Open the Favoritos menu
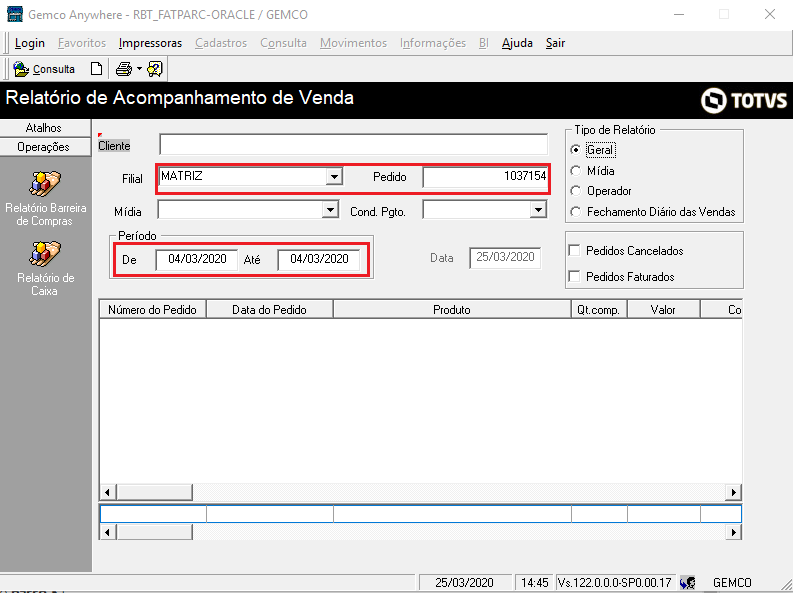Image resolution: width=793 pixels, height=593 pixels. tap(82, 43)
